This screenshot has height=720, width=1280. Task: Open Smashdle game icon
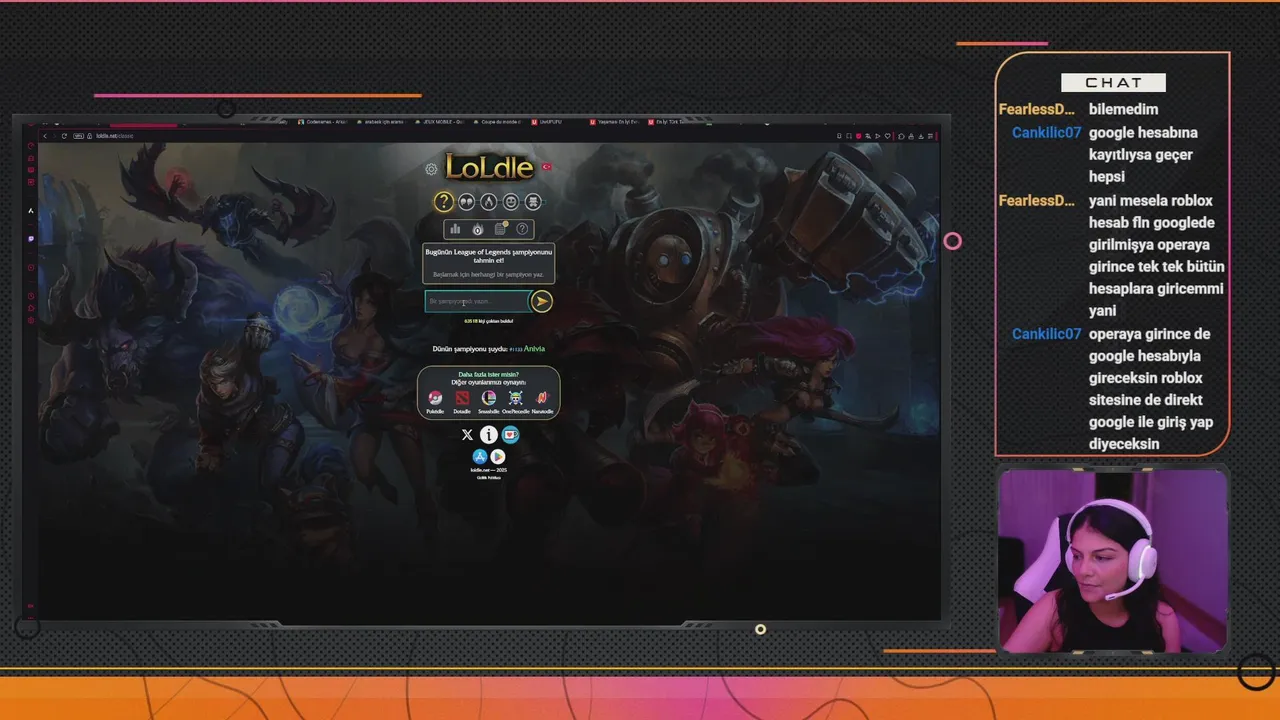(x=489, y=398)
